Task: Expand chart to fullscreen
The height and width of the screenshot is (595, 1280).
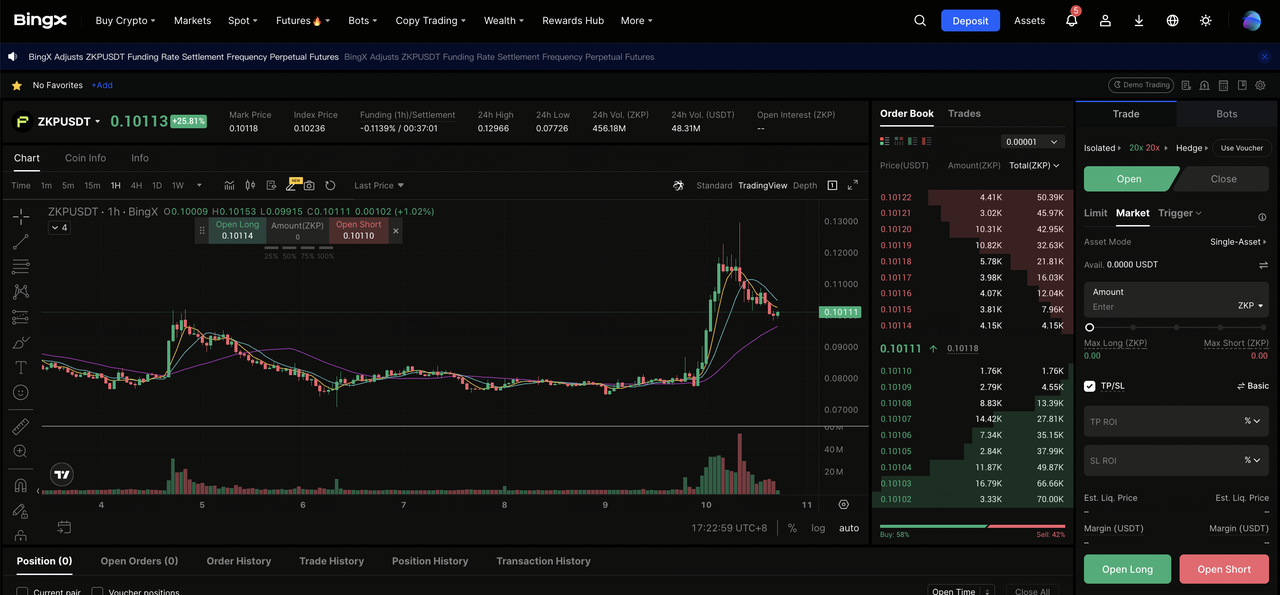Action: pyautogui.click(x=853, y=185)
